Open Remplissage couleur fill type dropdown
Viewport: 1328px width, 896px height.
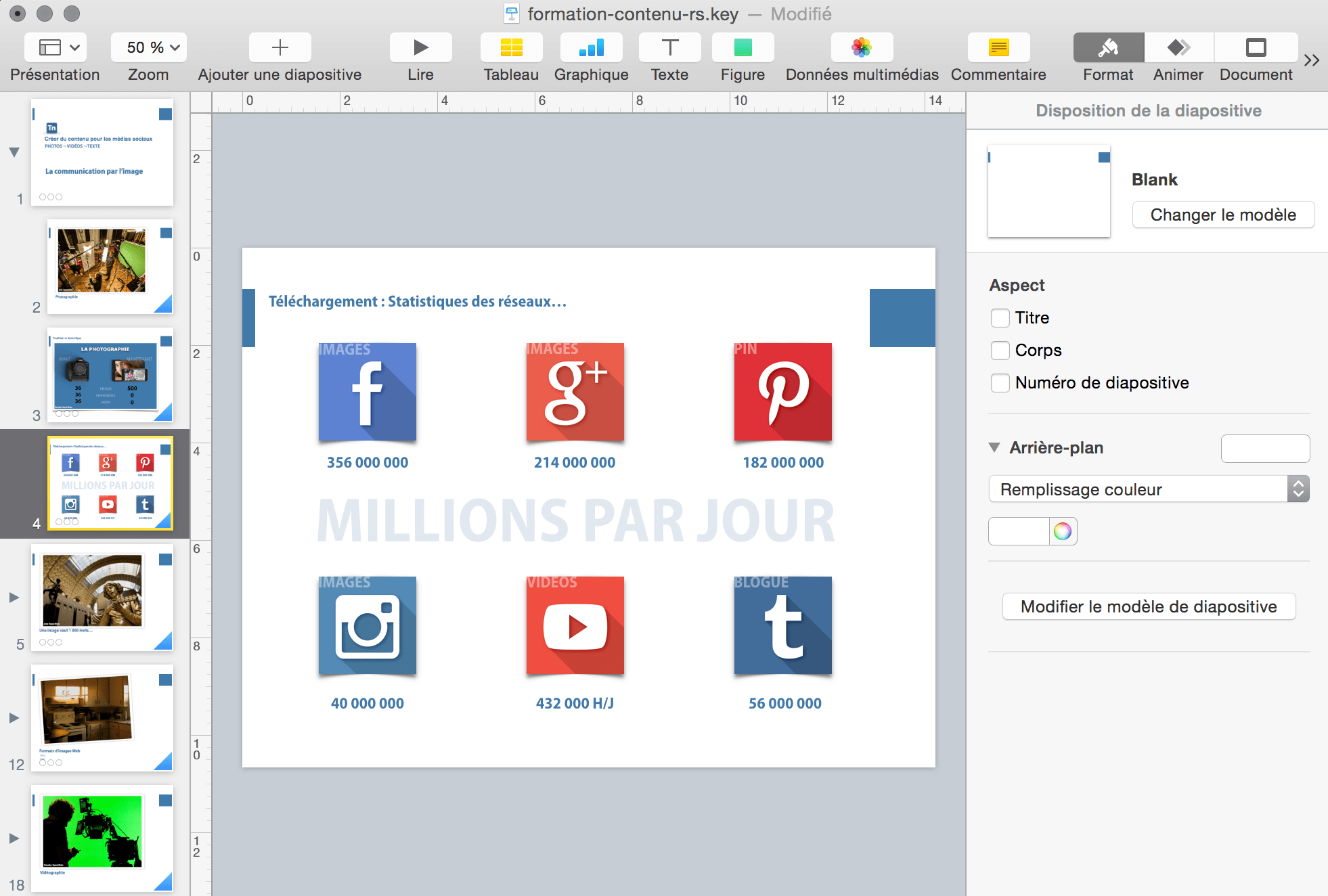[x=1149, y=489]
